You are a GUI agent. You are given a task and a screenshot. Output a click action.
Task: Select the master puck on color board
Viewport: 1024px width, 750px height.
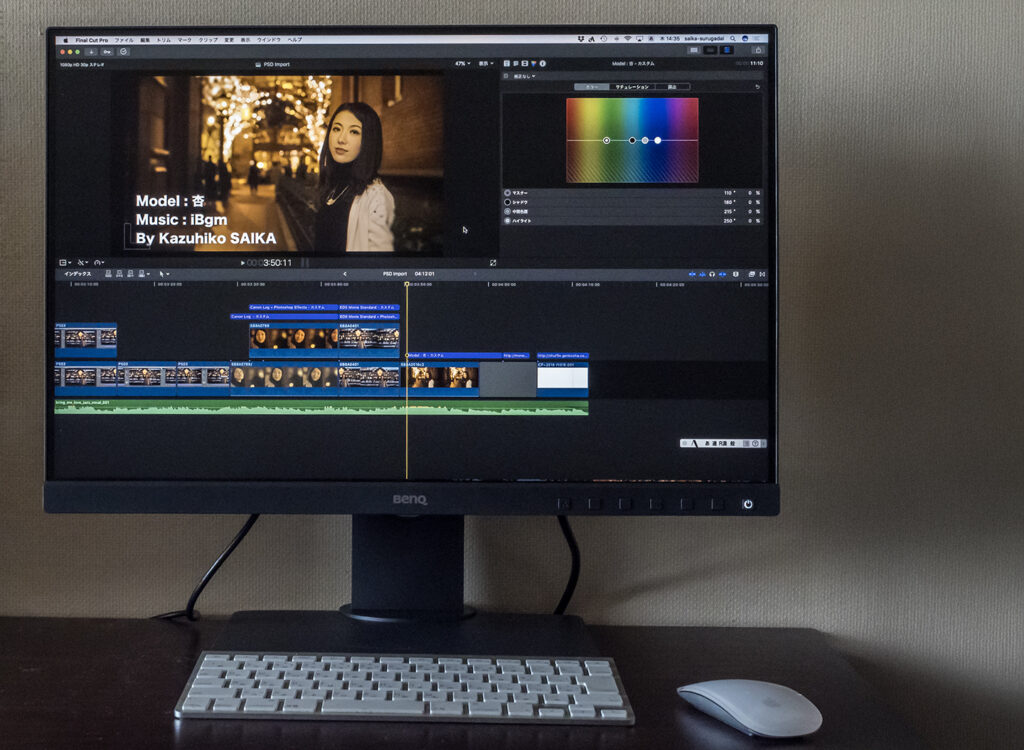click(607, 140)
